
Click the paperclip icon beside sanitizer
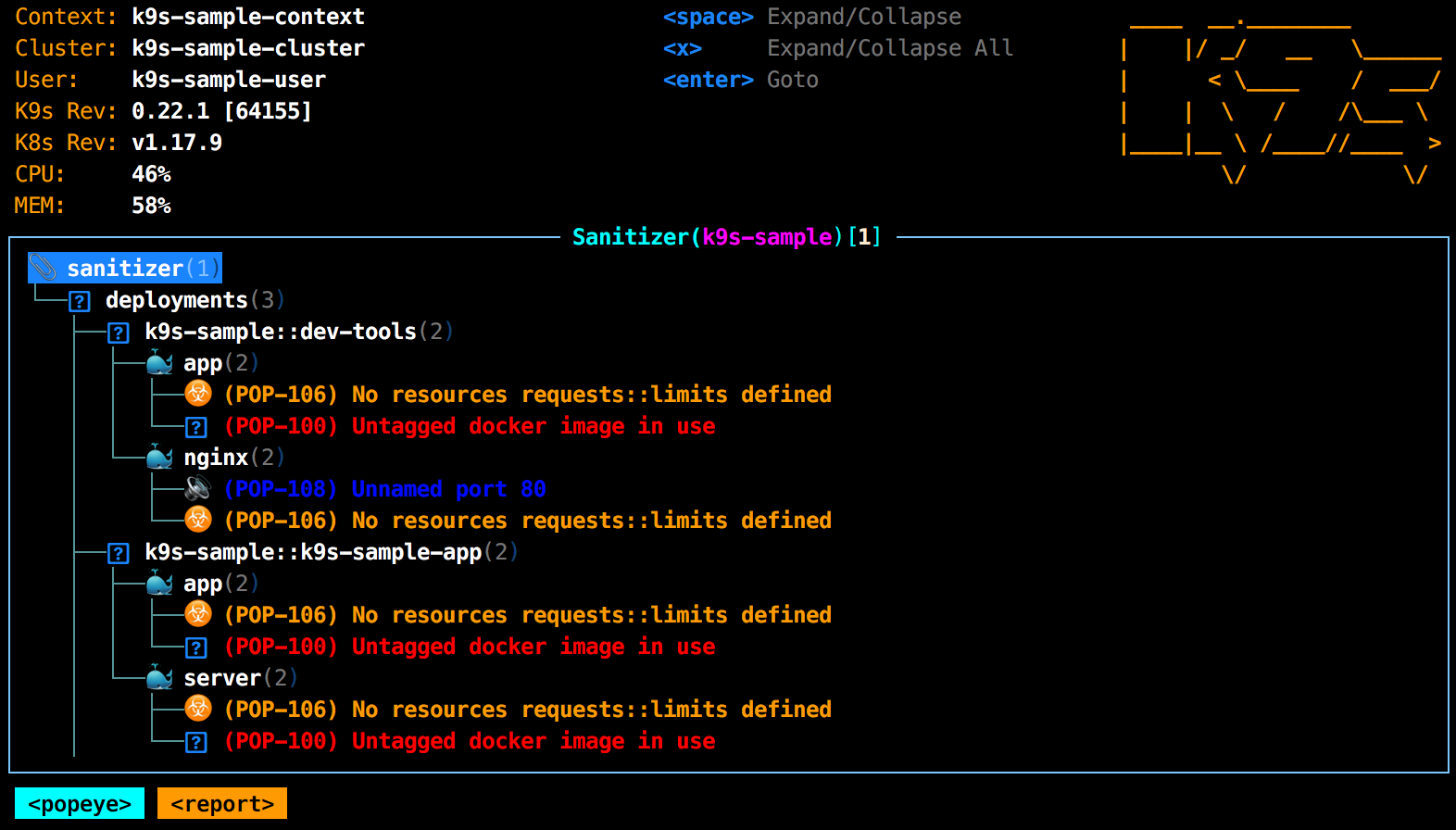[x=43, y=268]
